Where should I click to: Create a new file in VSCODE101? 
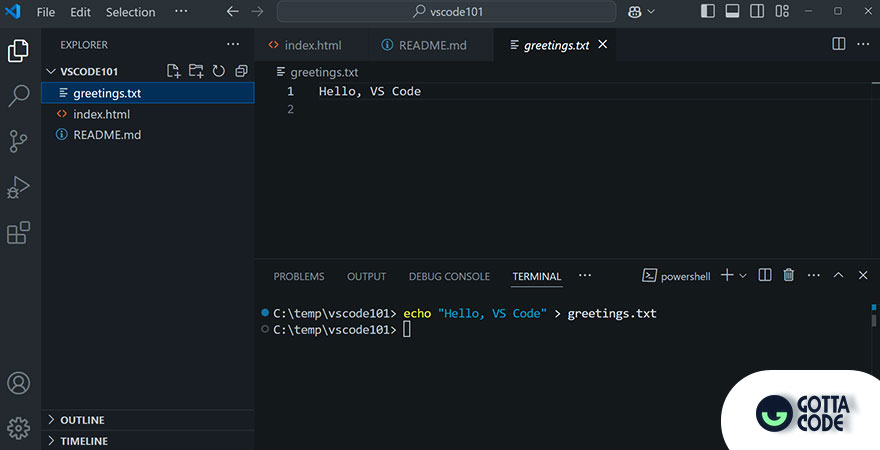click(x=173, y=71)
